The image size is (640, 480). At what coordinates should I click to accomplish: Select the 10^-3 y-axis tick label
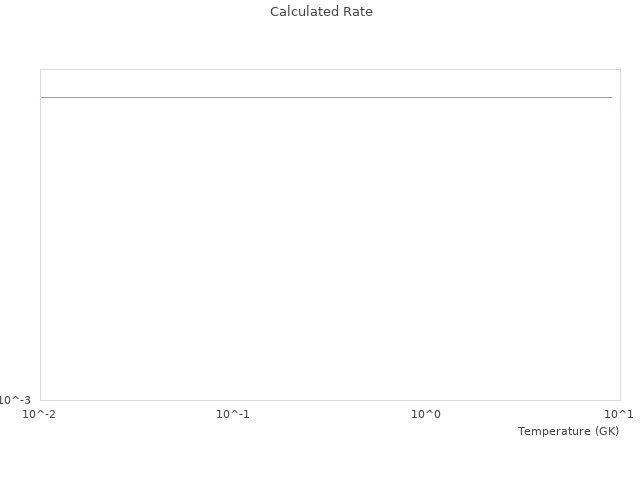click(15, 400)
